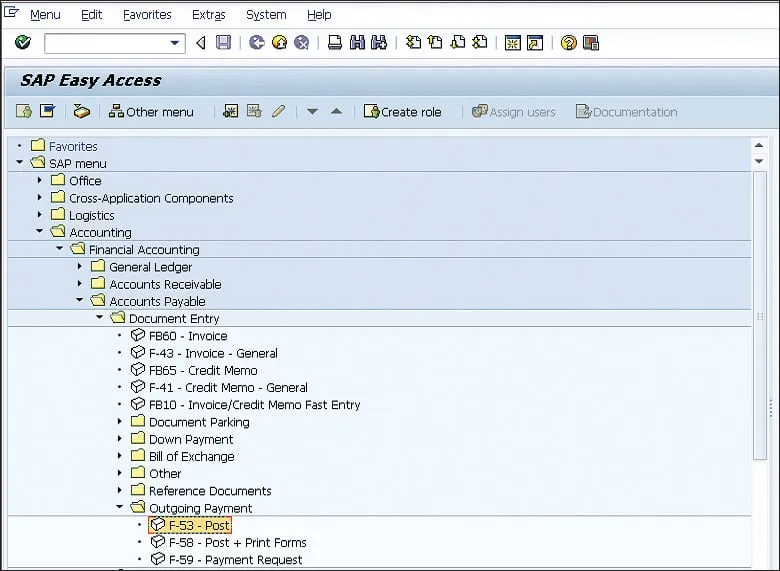Expand the General Ledger folder
The height and width of the screenshot is (571, 780).
(80, 267)
